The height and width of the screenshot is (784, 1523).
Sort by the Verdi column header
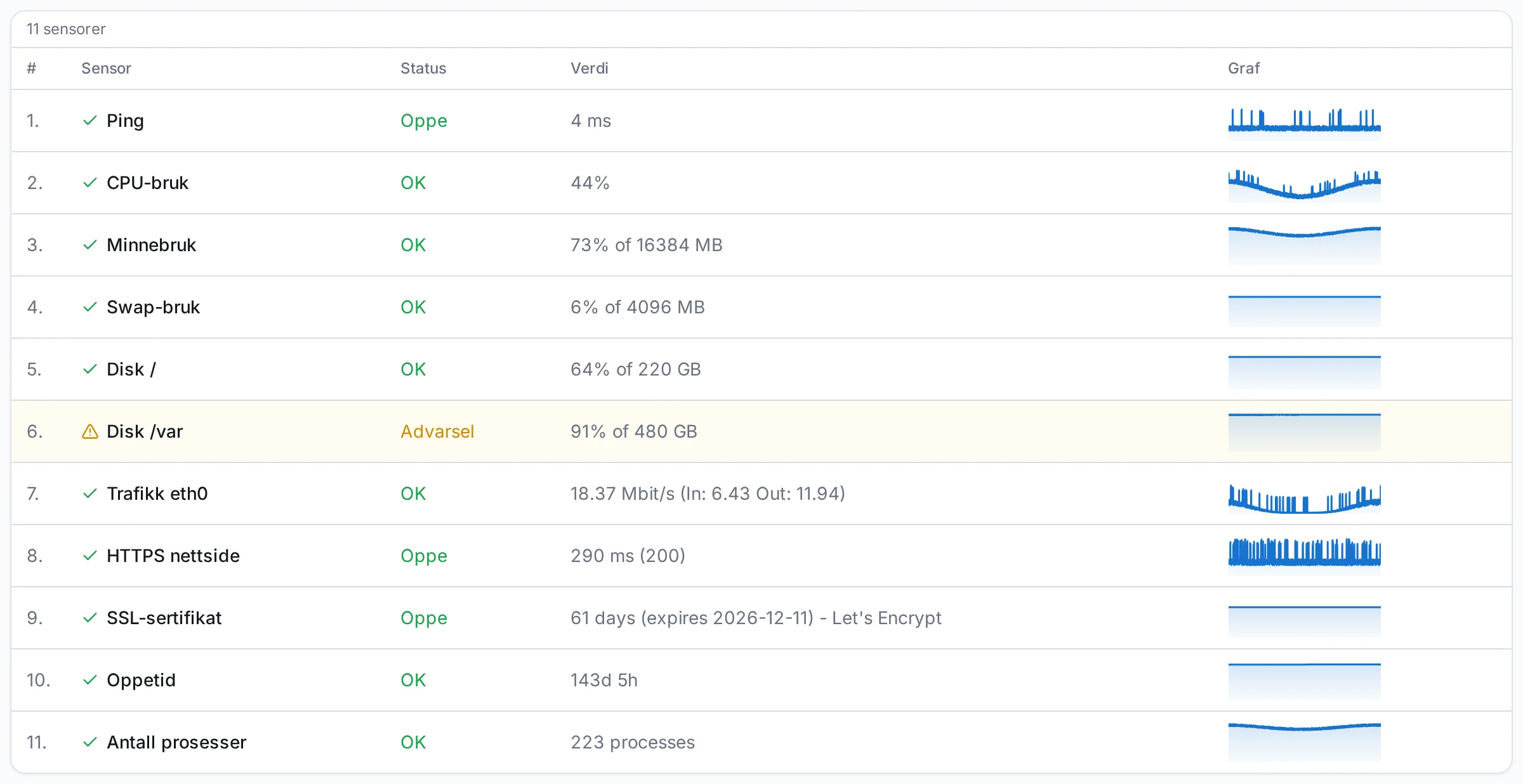590,69
